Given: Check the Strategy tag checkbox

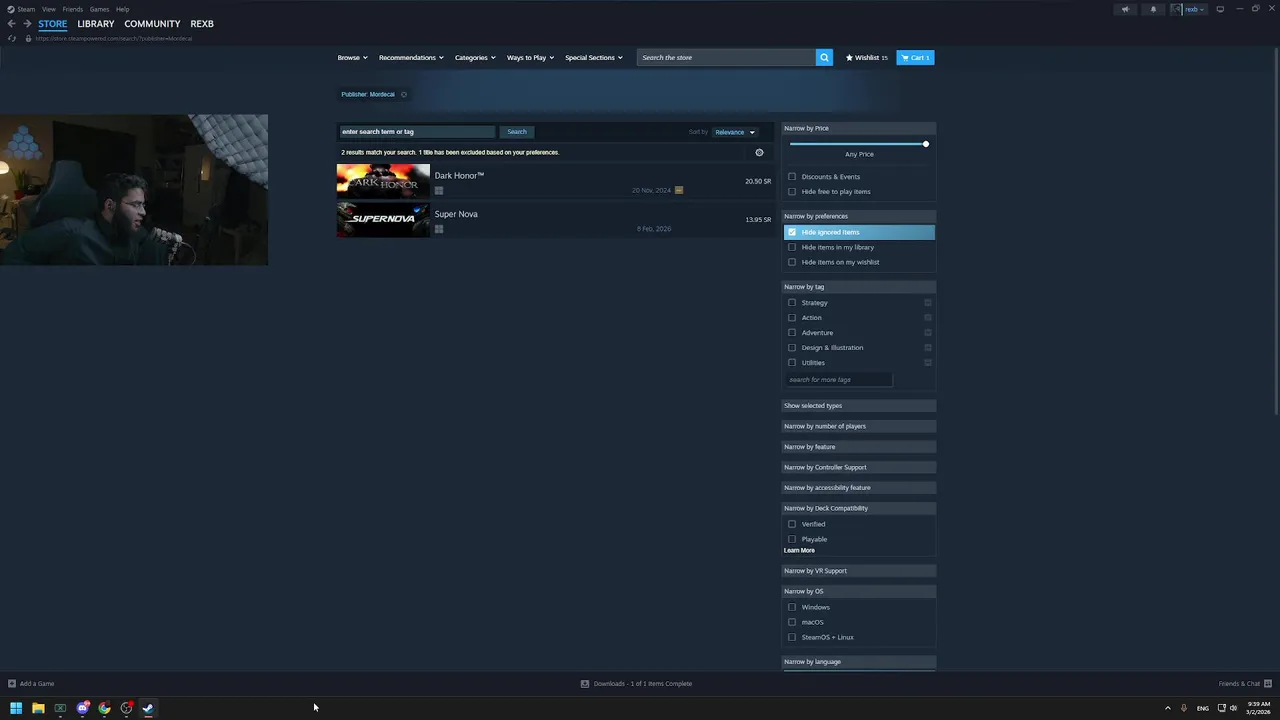Looking at the screenshot, I should (792, 303).
